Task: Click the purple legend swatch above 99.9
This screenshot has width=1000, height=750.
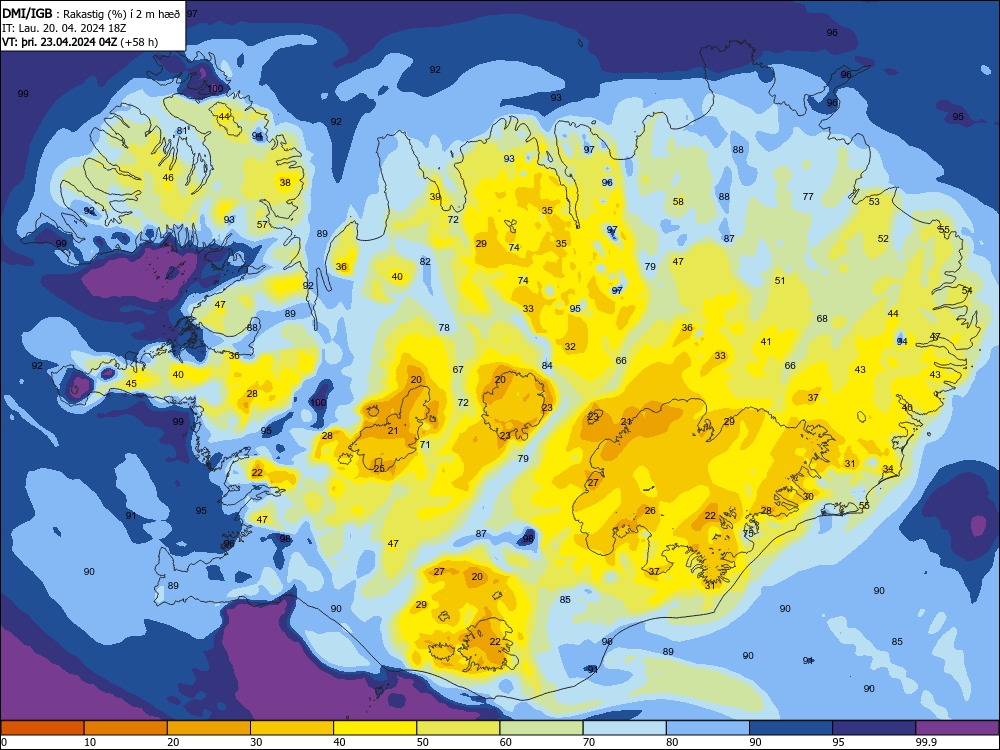Action: tap(957, 728)
